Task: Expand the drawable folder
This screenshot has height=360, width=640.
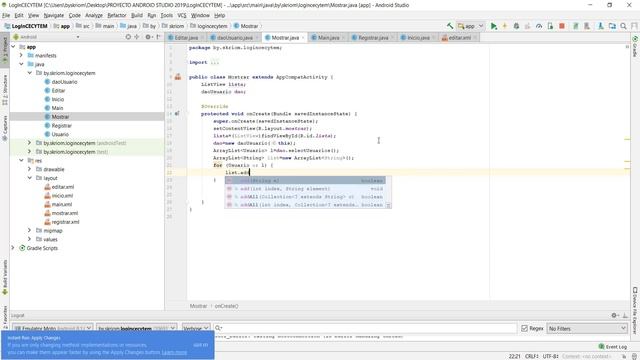Action: [x=29, y=169]
